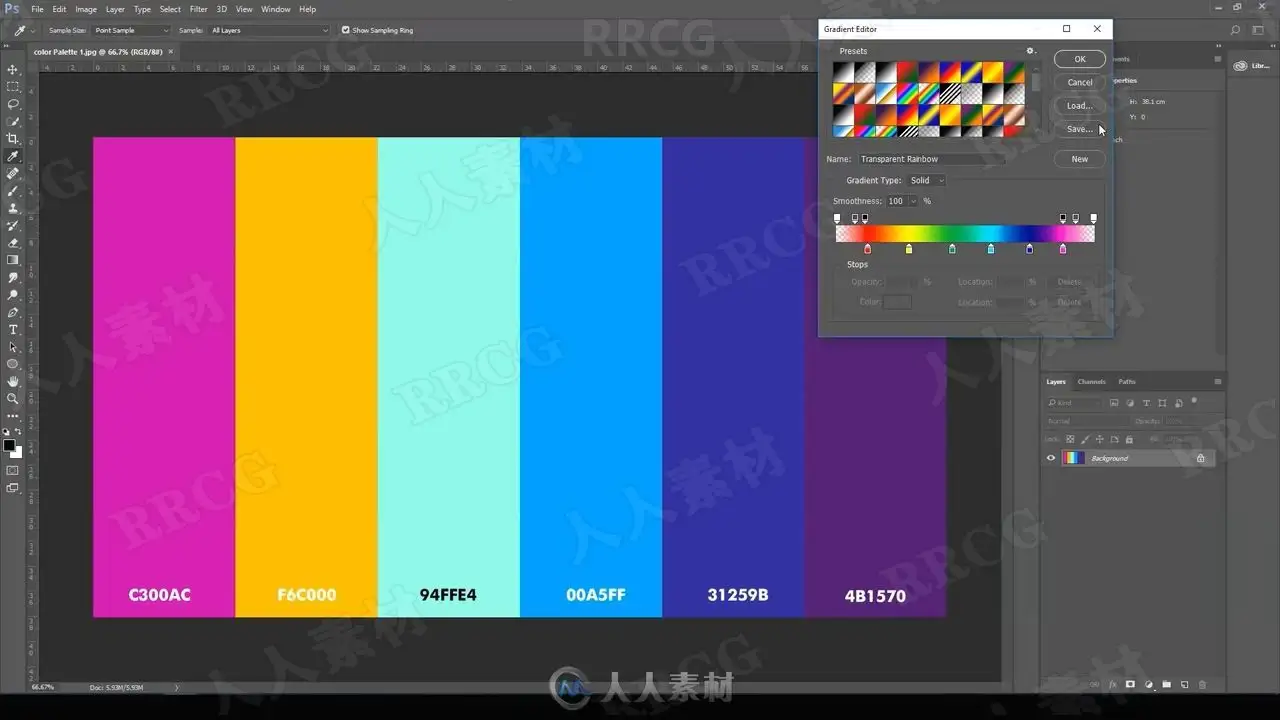Viewport: 1280px width, 720px height.
Task: Switch to the Channels tab
Action: [1091, 381]
